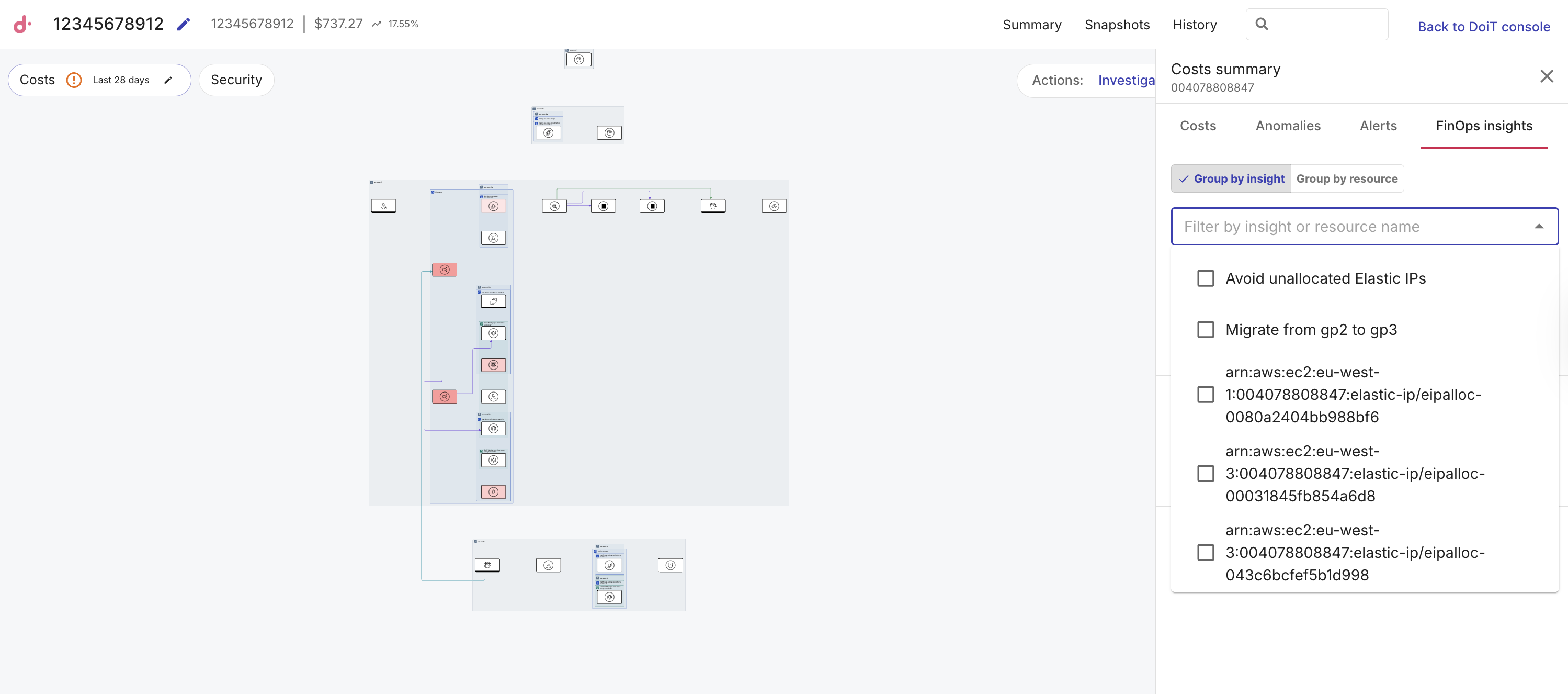Check the Migrate from gp2 to gp3 insight
Image resolution: width=1568 pixels, height=694 pixels.
coord(1206,330)
